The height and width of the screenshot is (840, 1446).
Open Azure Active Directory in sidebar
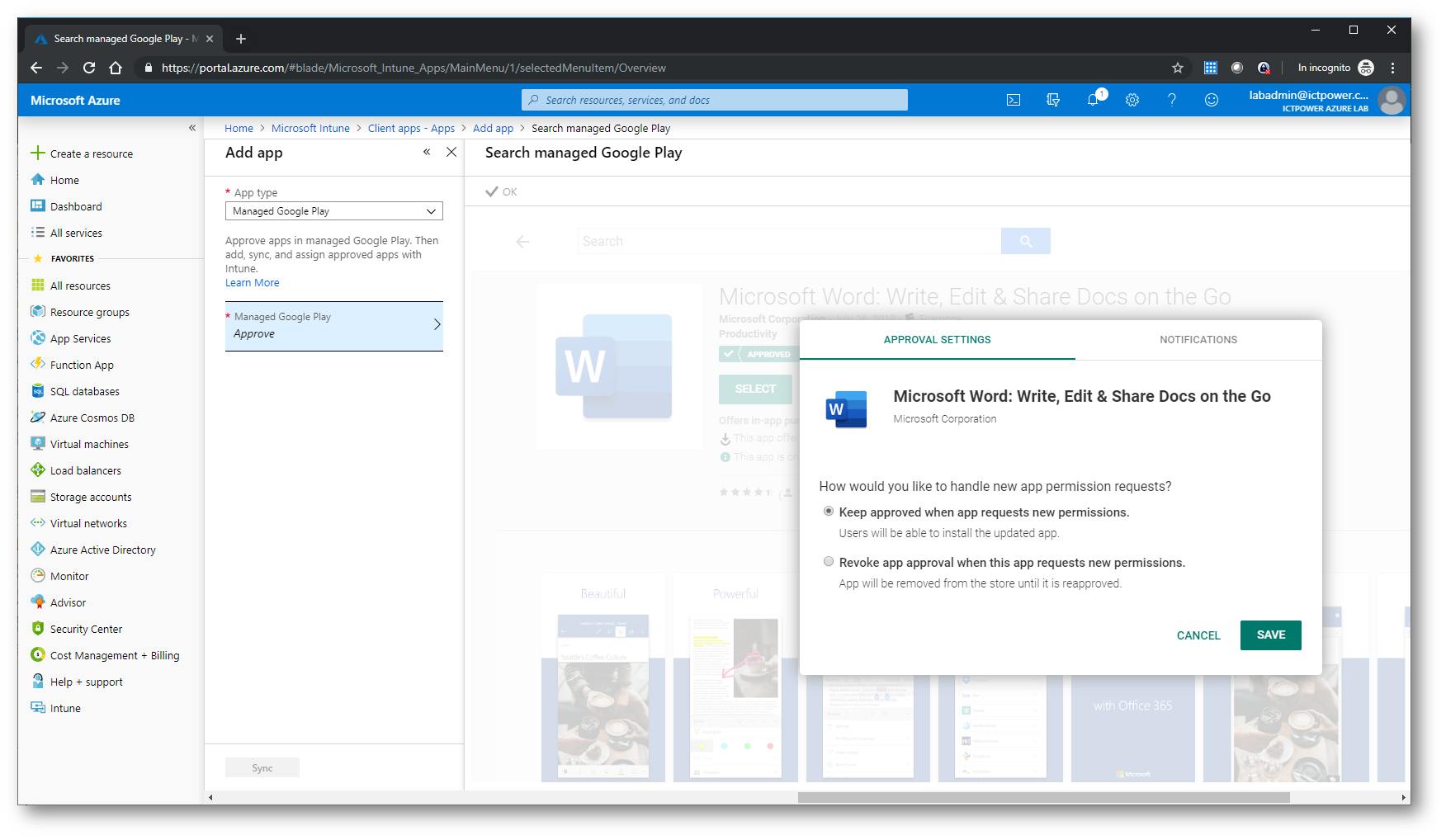click(102, 550)
